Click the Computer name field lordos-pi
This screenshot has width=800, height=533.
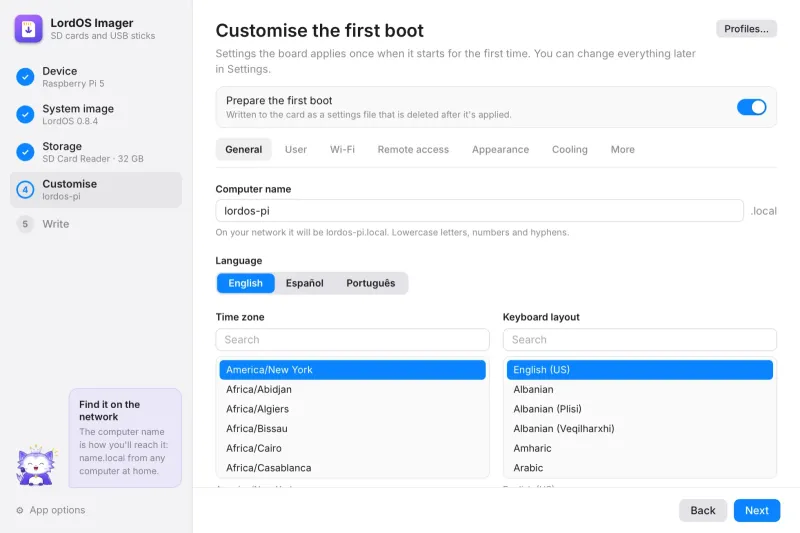coord(480,211)
